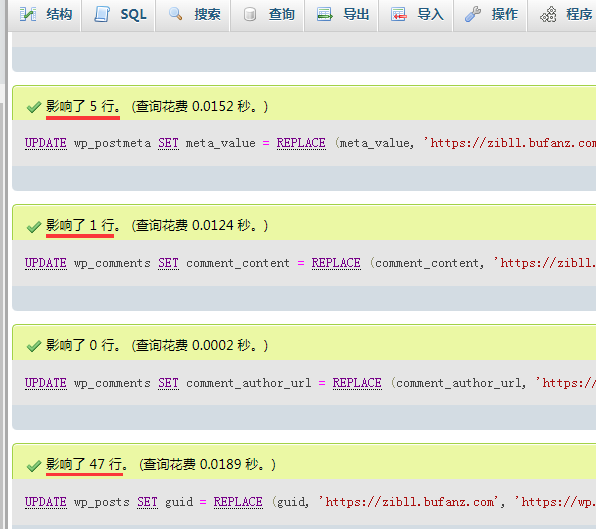596x529 pixels.
Task: Open the 导出 tab
Action: coord(341,15)
